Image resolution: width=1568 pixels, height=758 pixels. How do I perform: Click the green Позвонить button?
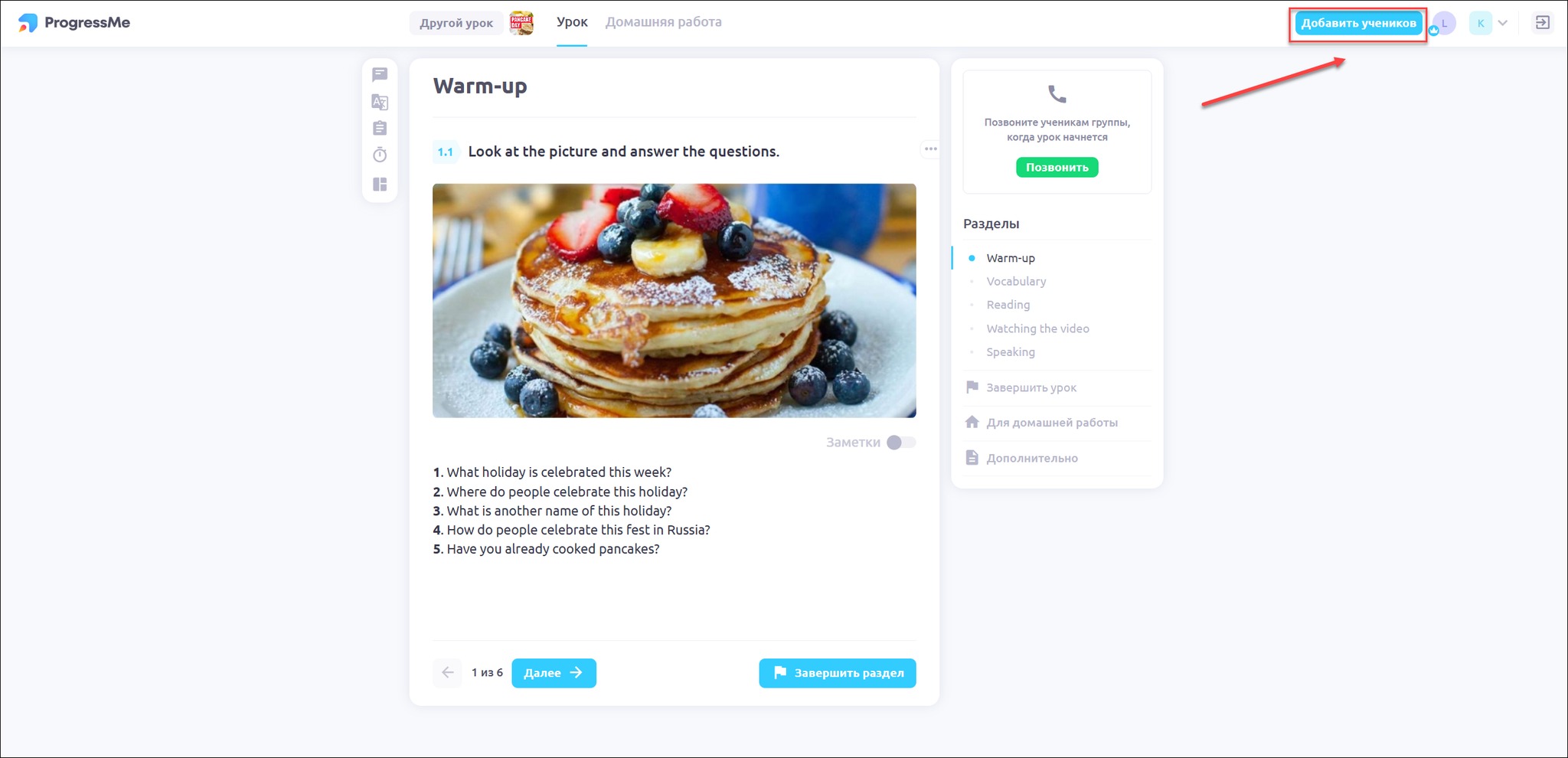pos(1057,167)
